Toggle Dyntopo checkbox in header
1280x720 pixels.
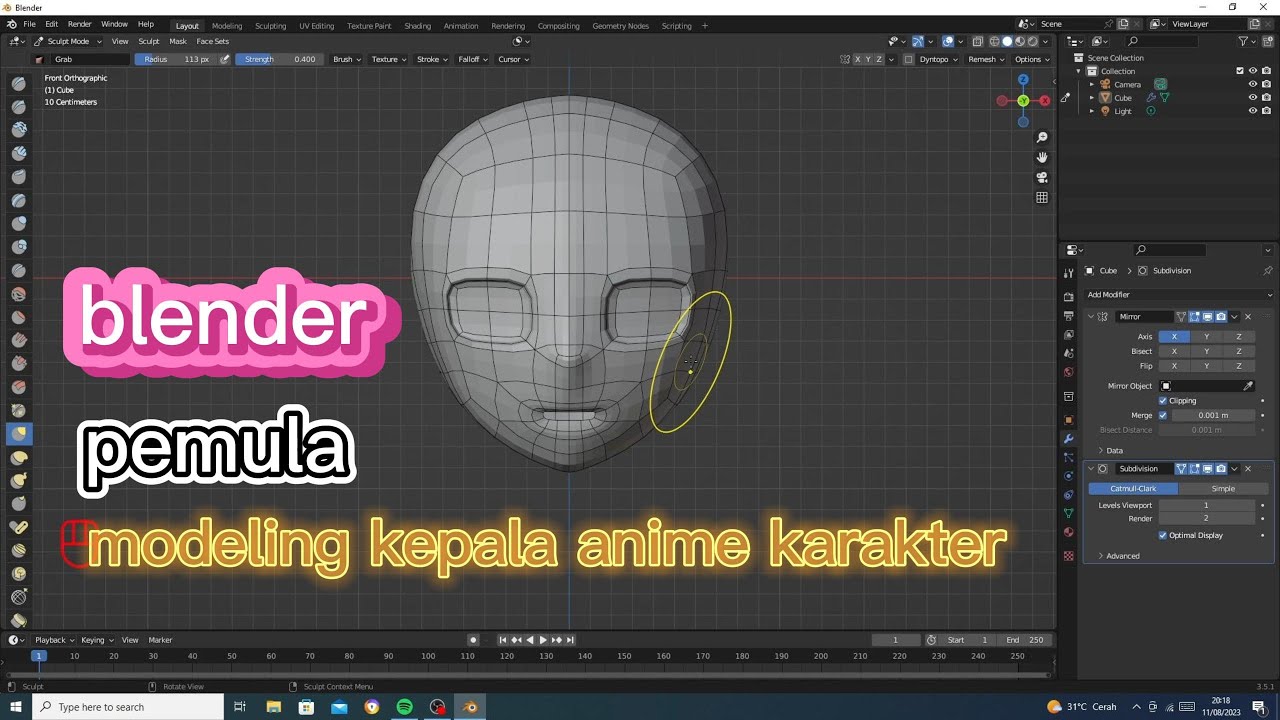(x=909, y=59)
